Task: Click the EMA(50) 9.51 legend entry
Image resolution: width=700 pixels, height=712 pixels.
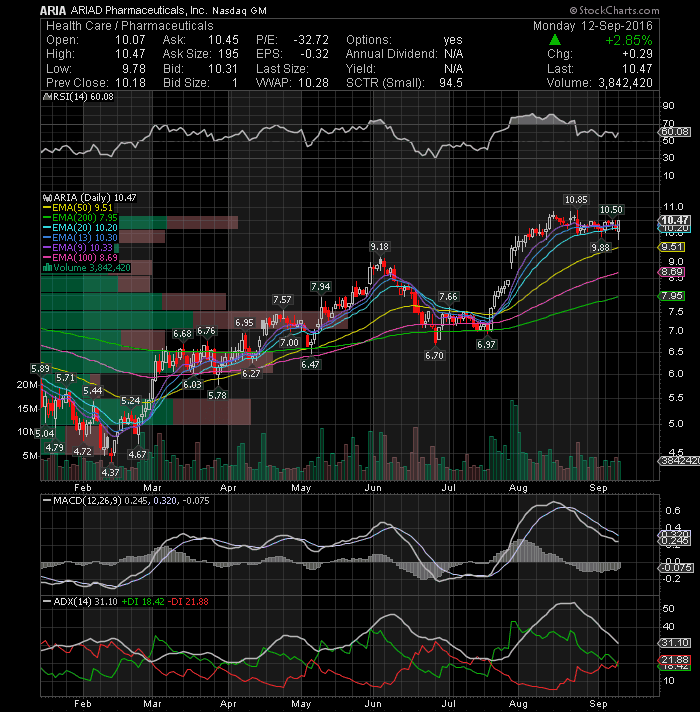Action: [x=78, y=208]
